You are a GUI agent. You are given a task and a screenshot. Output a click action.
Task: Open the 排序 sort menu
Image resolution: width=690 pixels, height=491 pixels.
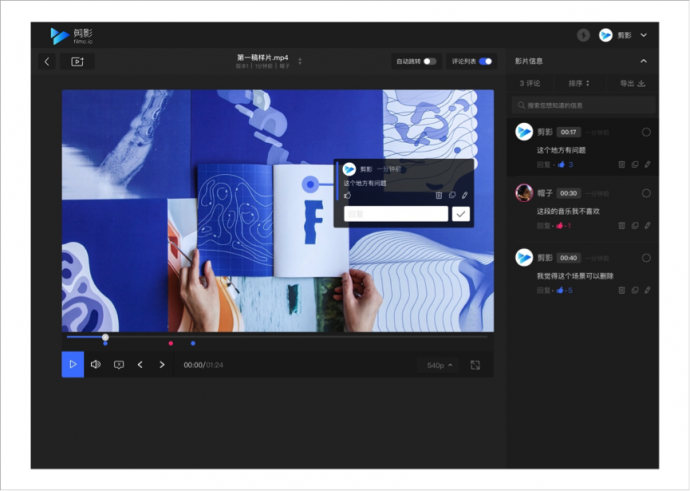tap(579, 83)
